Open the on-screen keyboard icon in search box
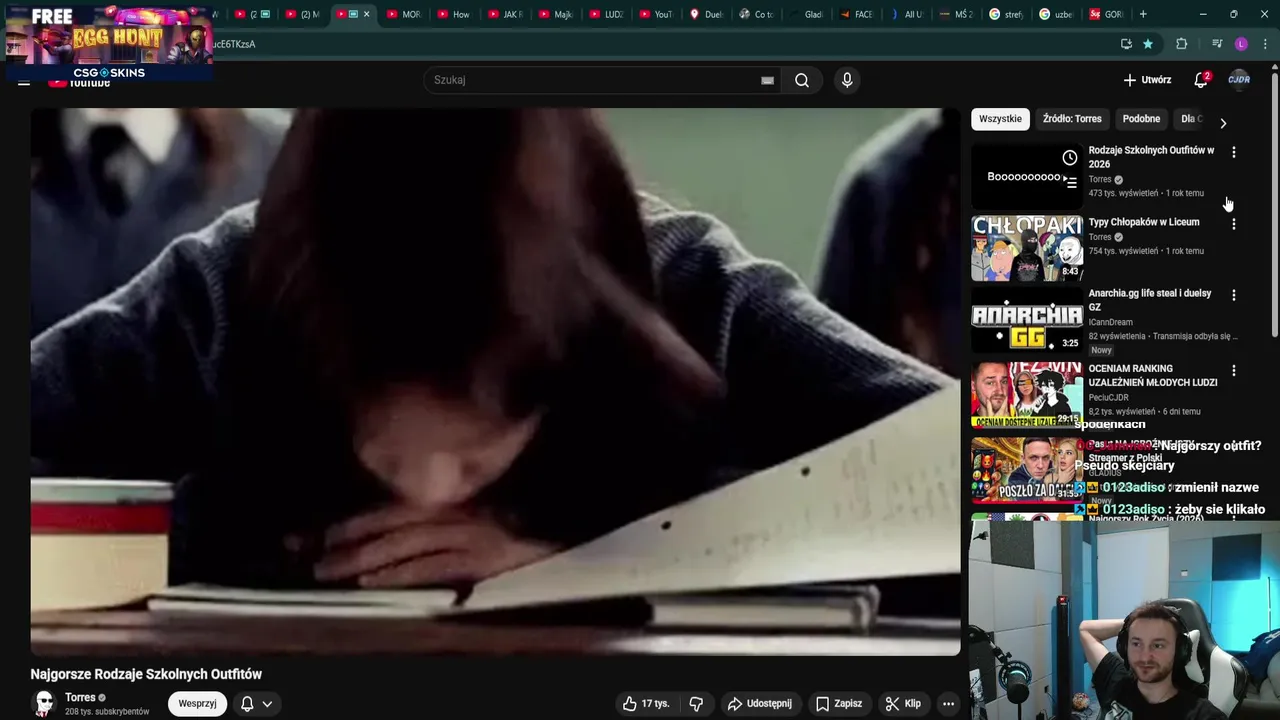The image size is (1280, 720). pos(767,80)
